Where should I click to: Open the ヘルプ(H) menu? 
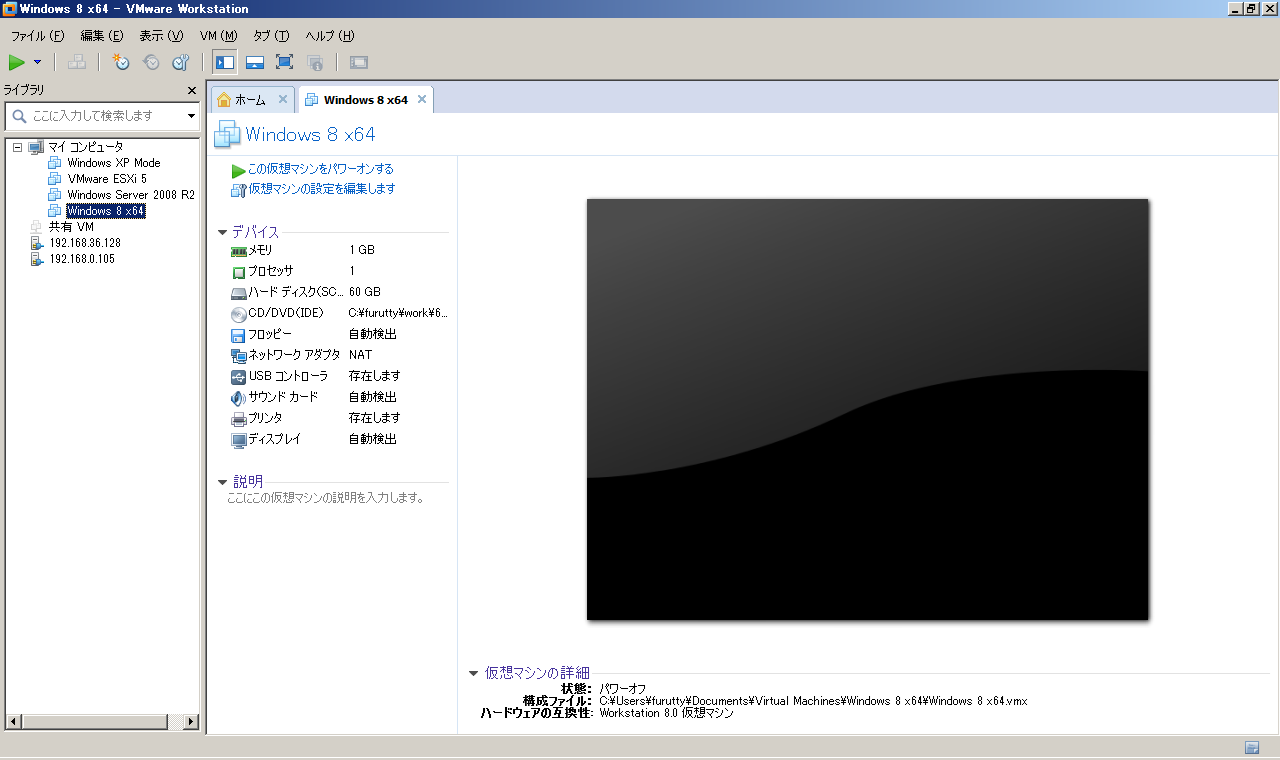coord(330,36)
